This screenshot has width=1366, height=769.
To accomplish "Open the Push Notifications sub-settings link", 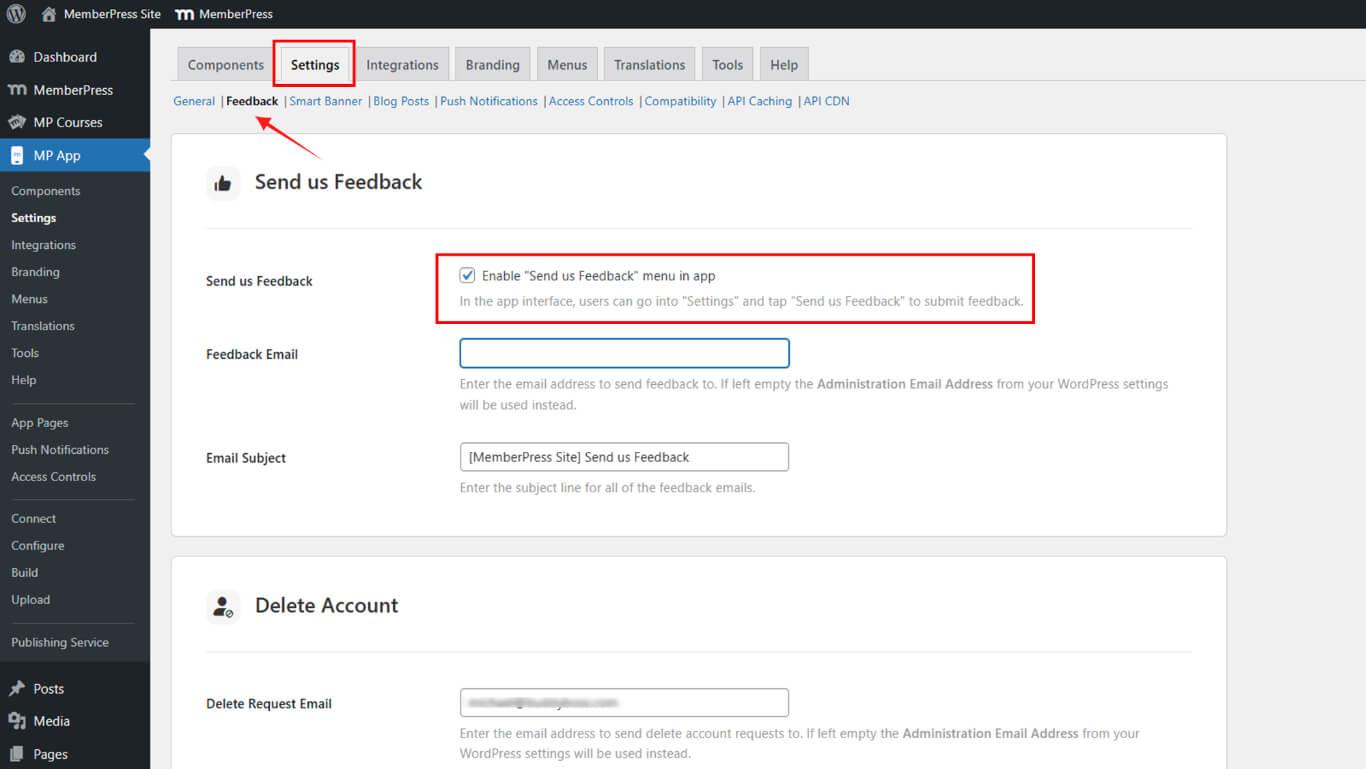I will point(488,101).
